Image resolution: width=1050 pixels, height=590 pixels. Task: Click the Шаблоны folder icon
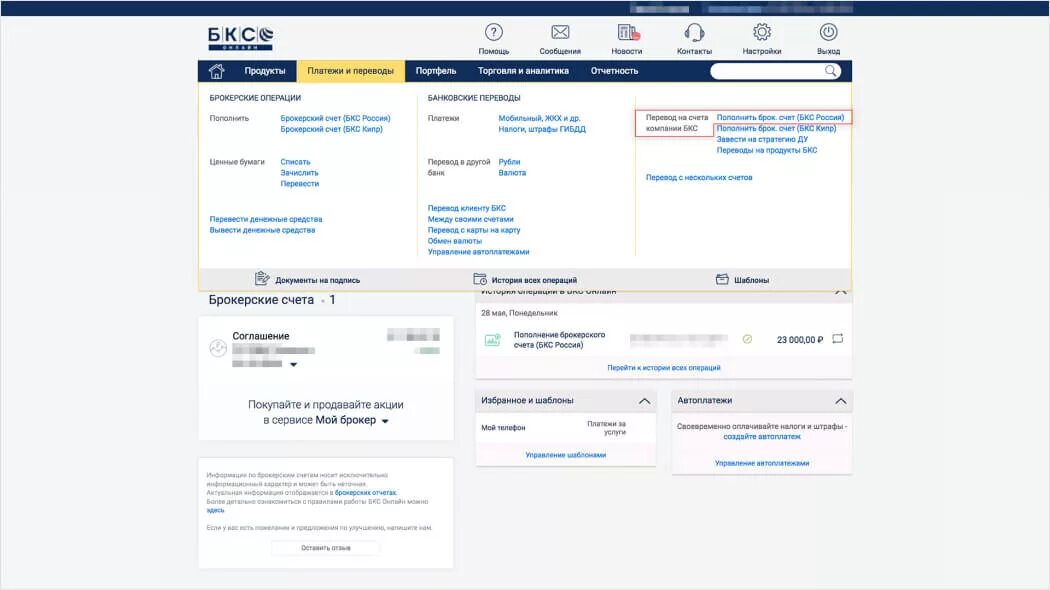(722, 279)
